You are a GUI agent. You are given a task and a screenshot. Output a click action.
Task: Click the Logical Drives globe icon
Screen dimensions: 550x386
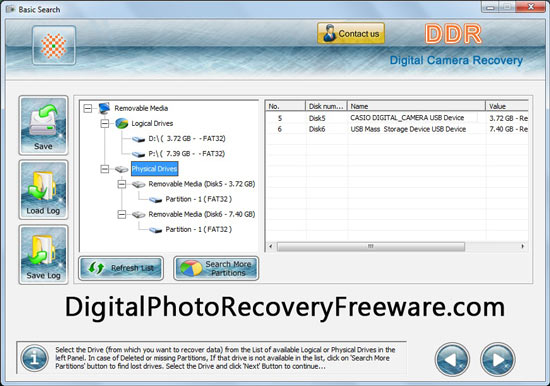click(x=121, y=123)
